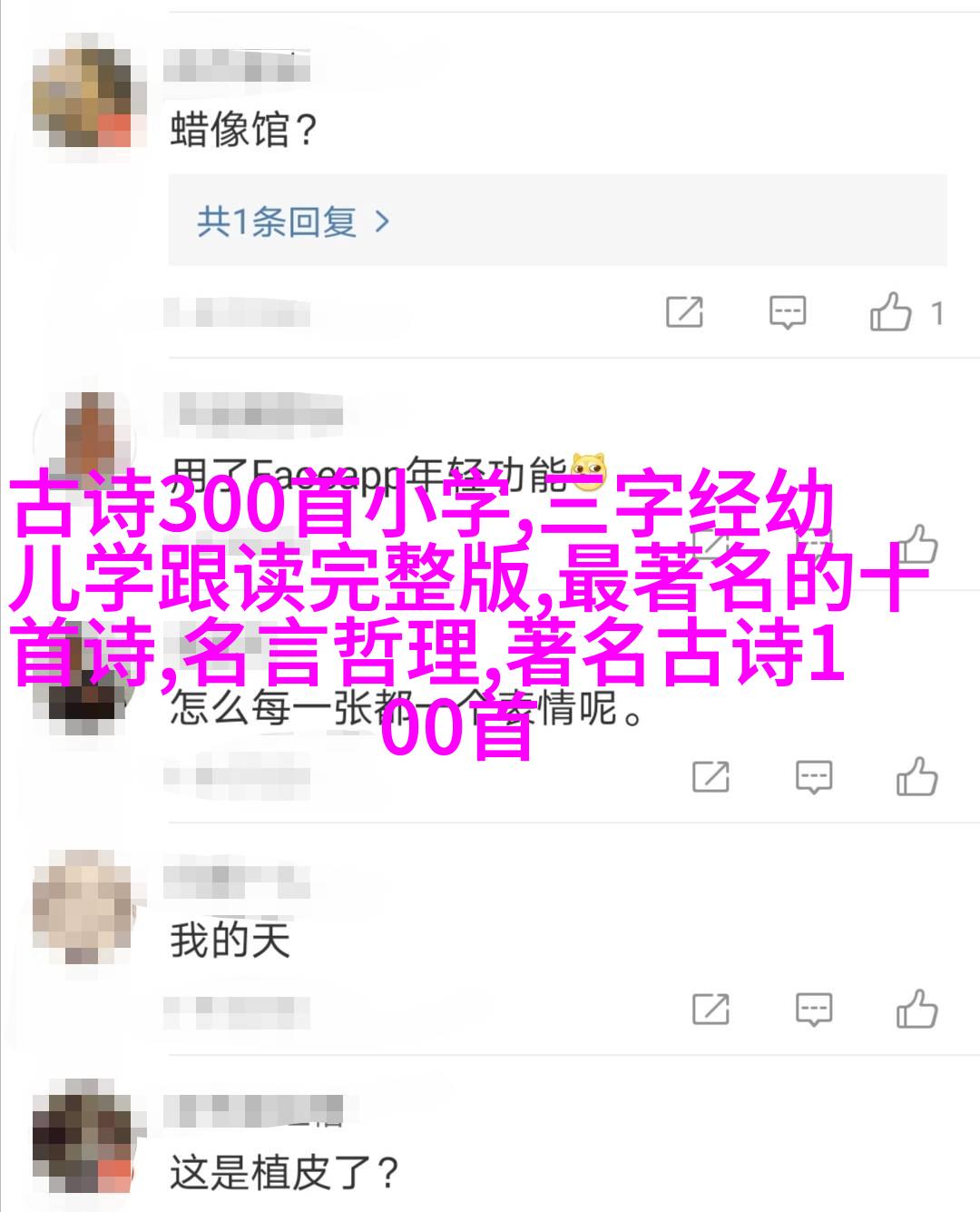Forward the "怎么每一张都一个表情呢" comment
Image resolution: width=980 pixels, height=1212 pixels.
click(x=710, y=777)
